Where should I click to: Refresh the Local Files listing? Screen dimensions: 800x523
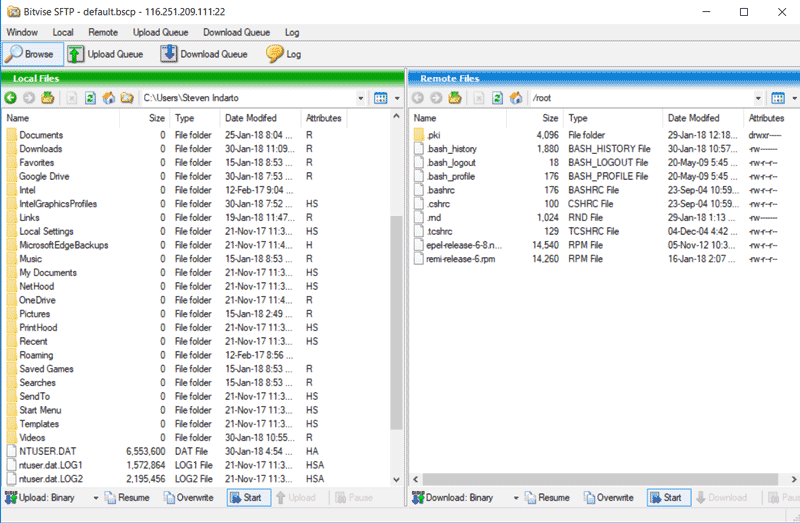click(90, 98)
